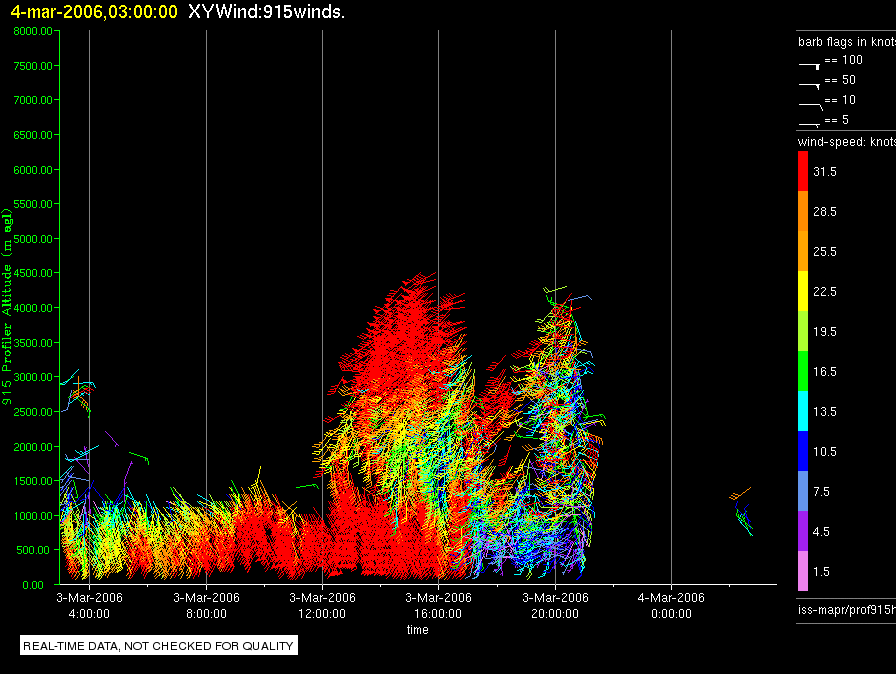
Task: Click the 4500.00 altitude tick label
Action: 33,273
